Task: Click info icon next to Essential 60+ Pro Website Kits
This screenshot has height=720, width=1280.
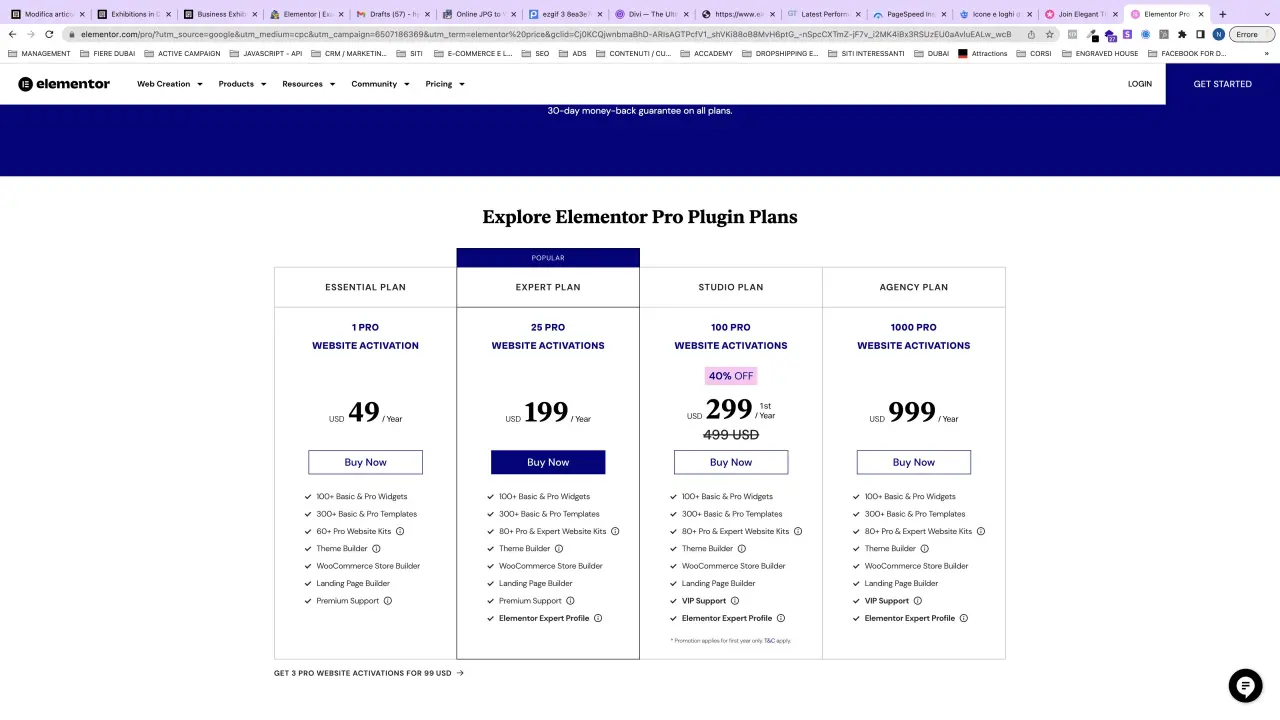Action: (400, 531)
